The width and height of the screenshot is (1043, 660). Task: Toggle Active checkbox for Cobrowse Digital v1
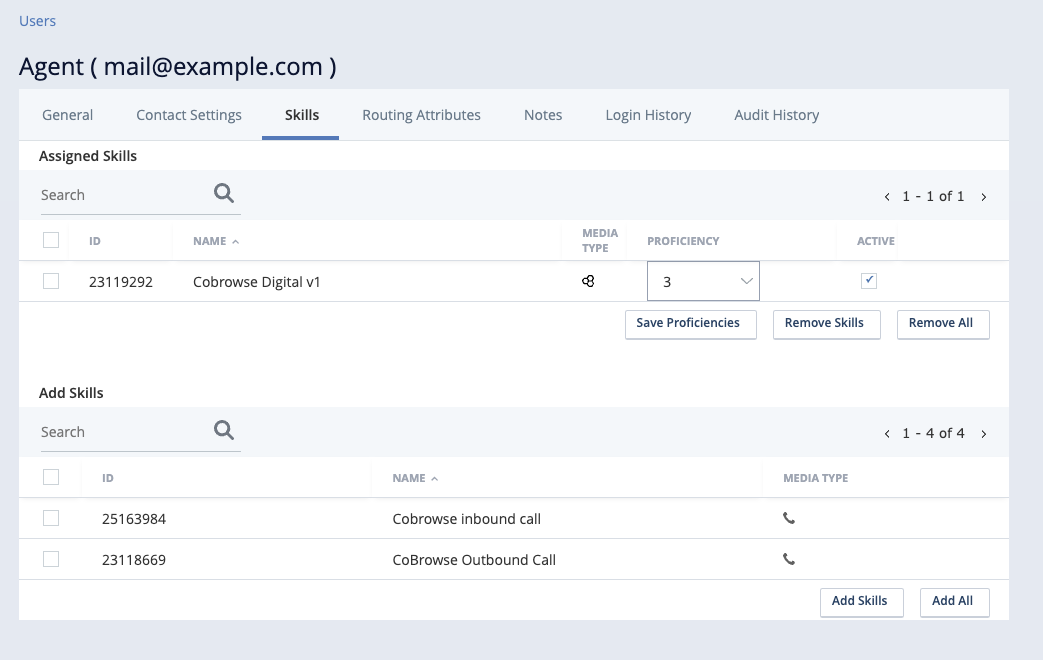[x=869, y=281]
